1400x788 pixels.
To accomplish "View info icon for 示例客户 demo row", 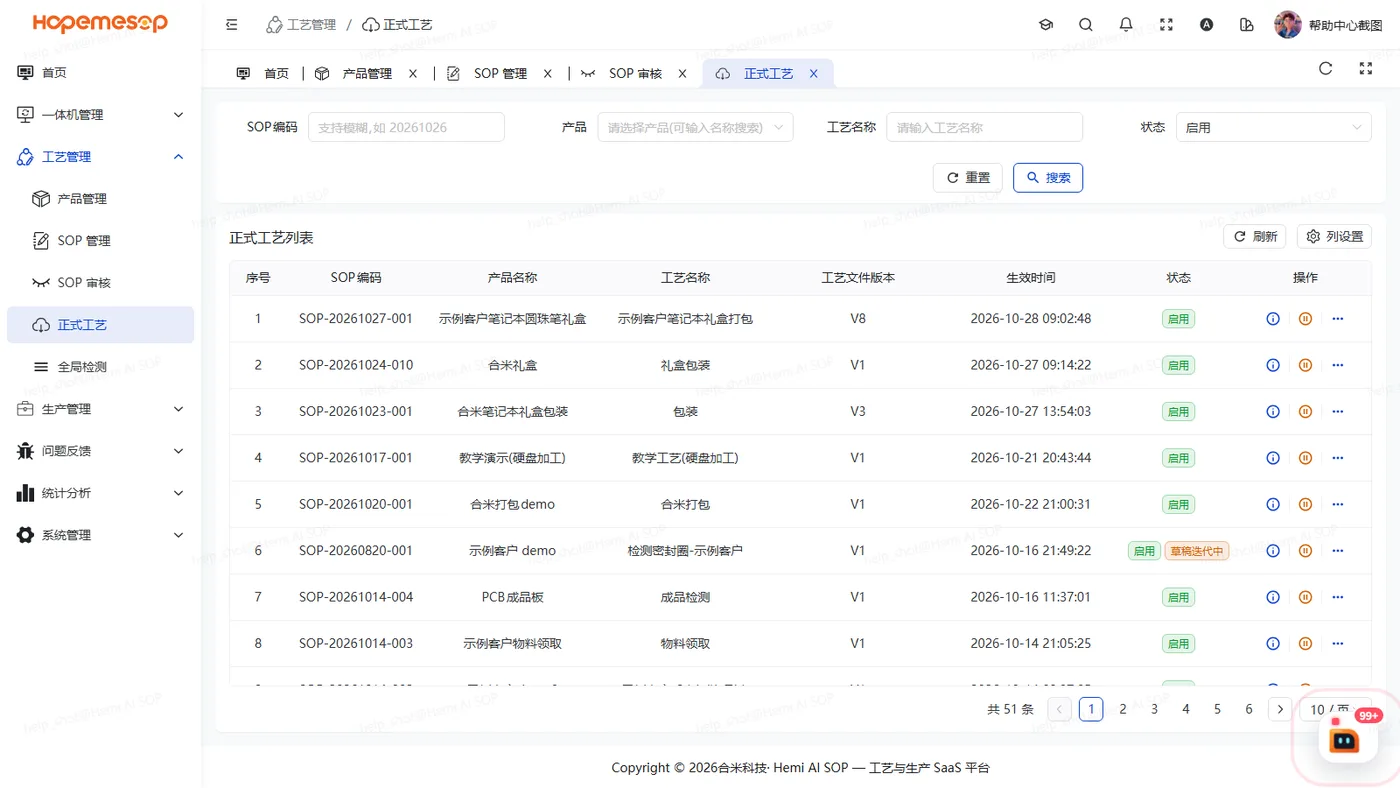I will (1273, 551).
